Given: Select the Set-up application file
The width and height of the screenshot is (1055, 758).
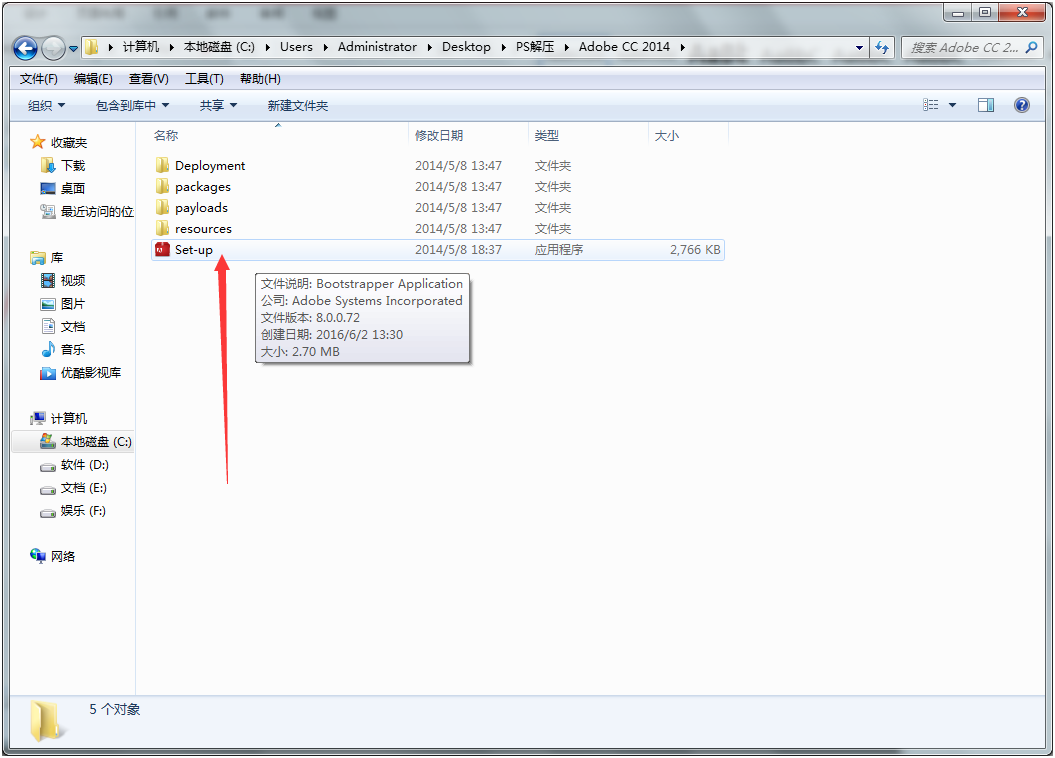Looking at the screenshot, I should click(x=438, y=250).
